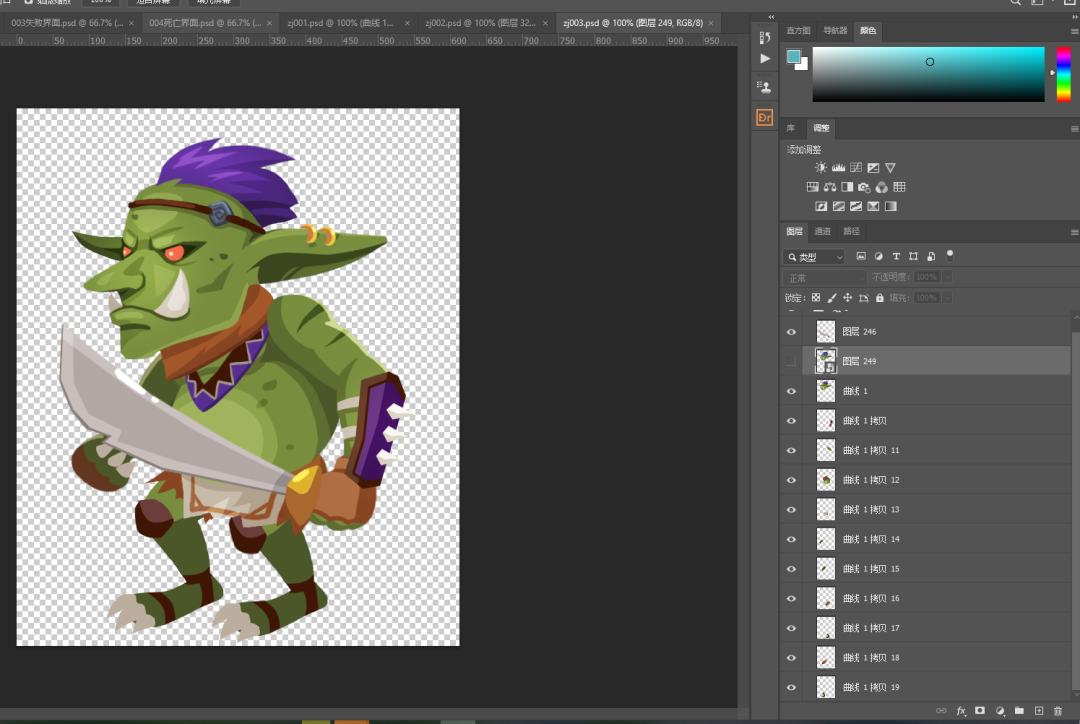This screenshot has width=1080, height=724.
Task: Open the History panel icon
Action: tap(765, 37)
